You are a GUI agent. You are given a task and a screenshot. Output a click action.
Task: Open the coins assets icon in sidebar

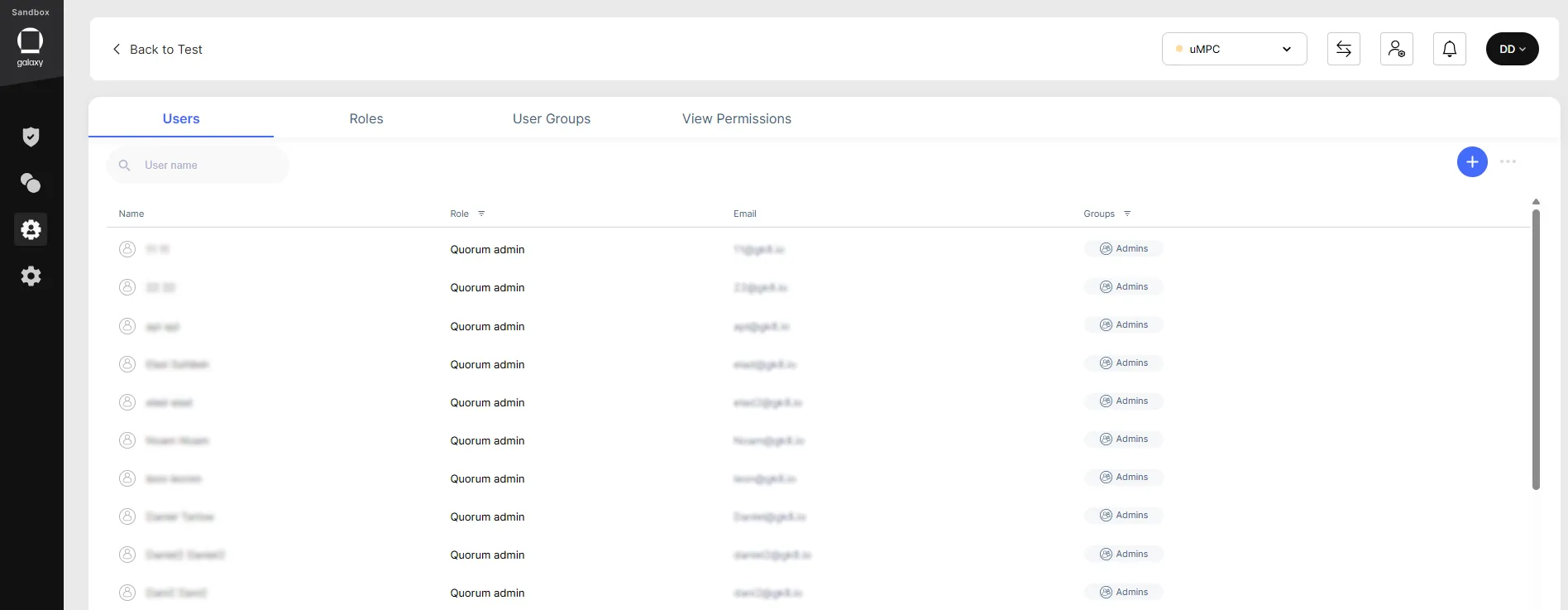(31, 183)
